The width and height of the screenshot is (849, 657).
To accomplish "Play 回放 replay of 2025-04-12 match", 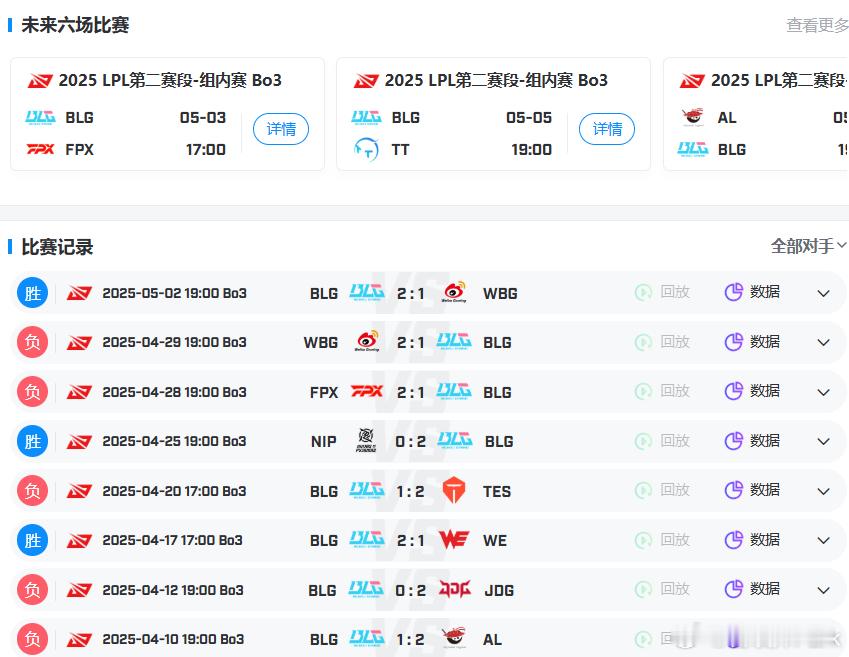I will click(662, 589).
